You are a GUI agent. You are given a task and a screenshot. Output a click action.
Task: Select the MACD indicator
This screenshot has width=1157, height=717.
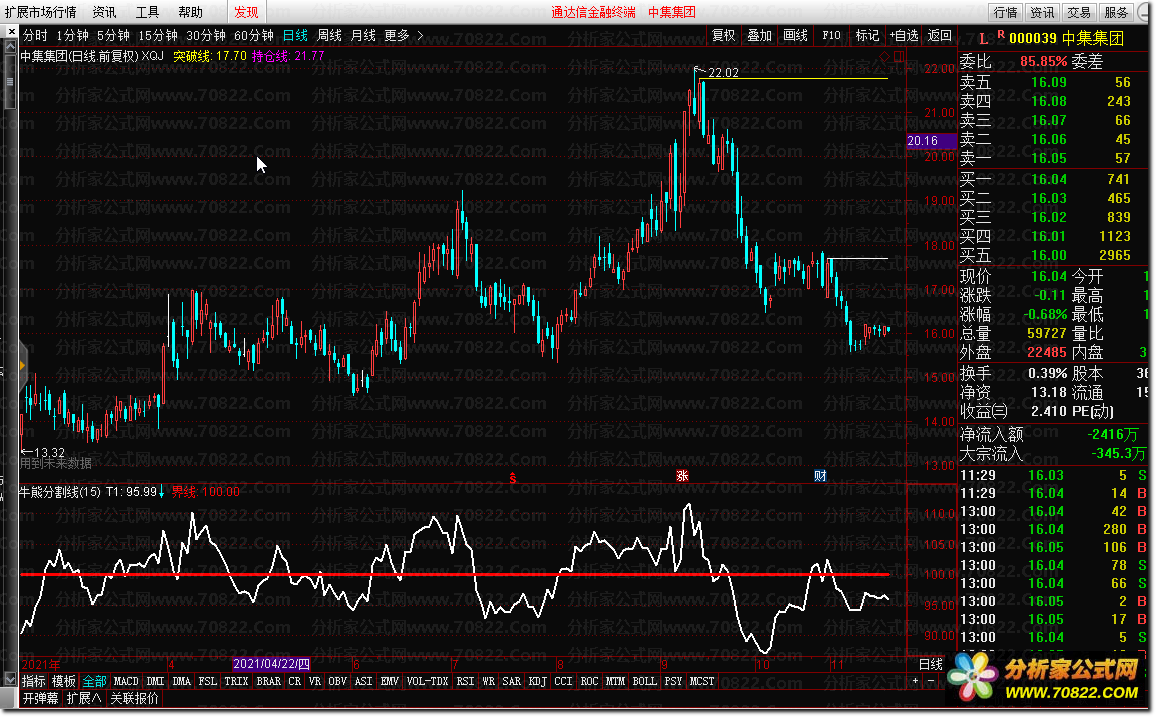tap(125, 682)
